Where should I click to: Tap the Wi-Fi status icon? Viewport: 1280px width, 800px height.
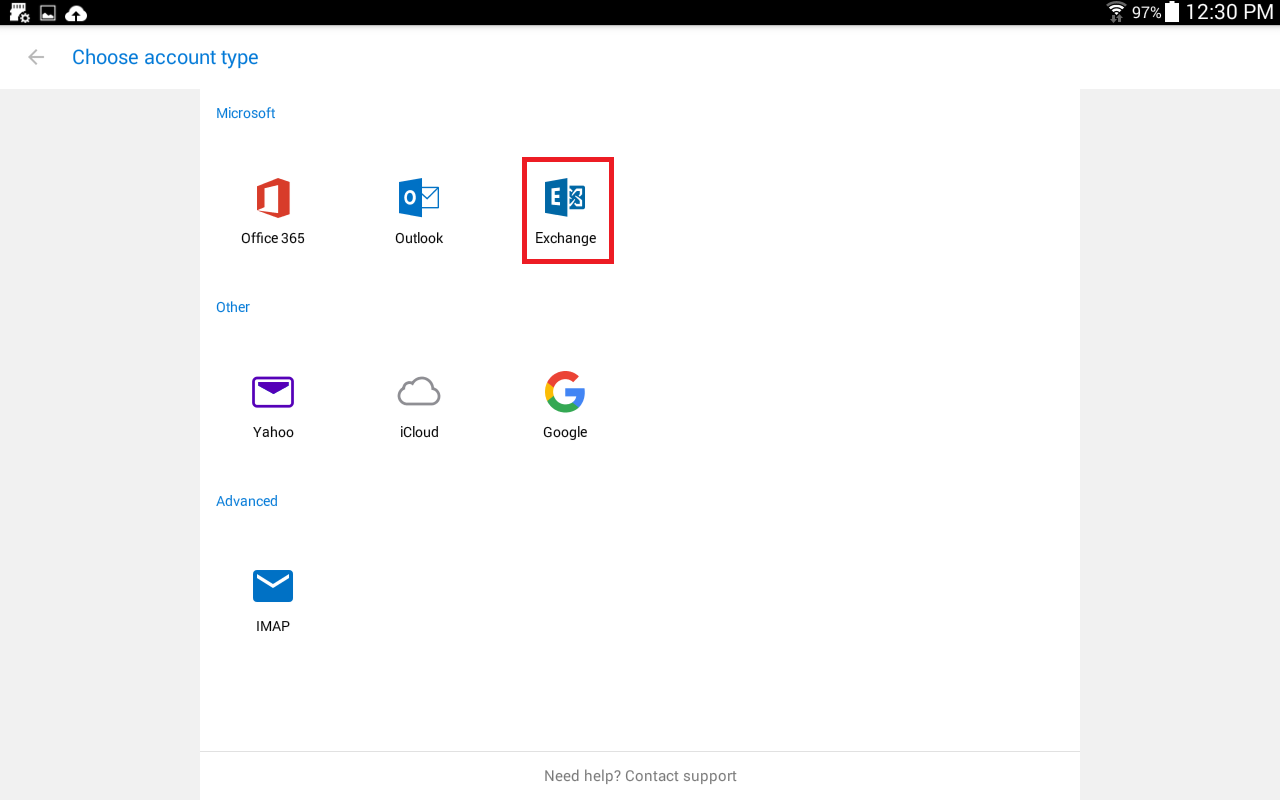(x=1117, y=12)
